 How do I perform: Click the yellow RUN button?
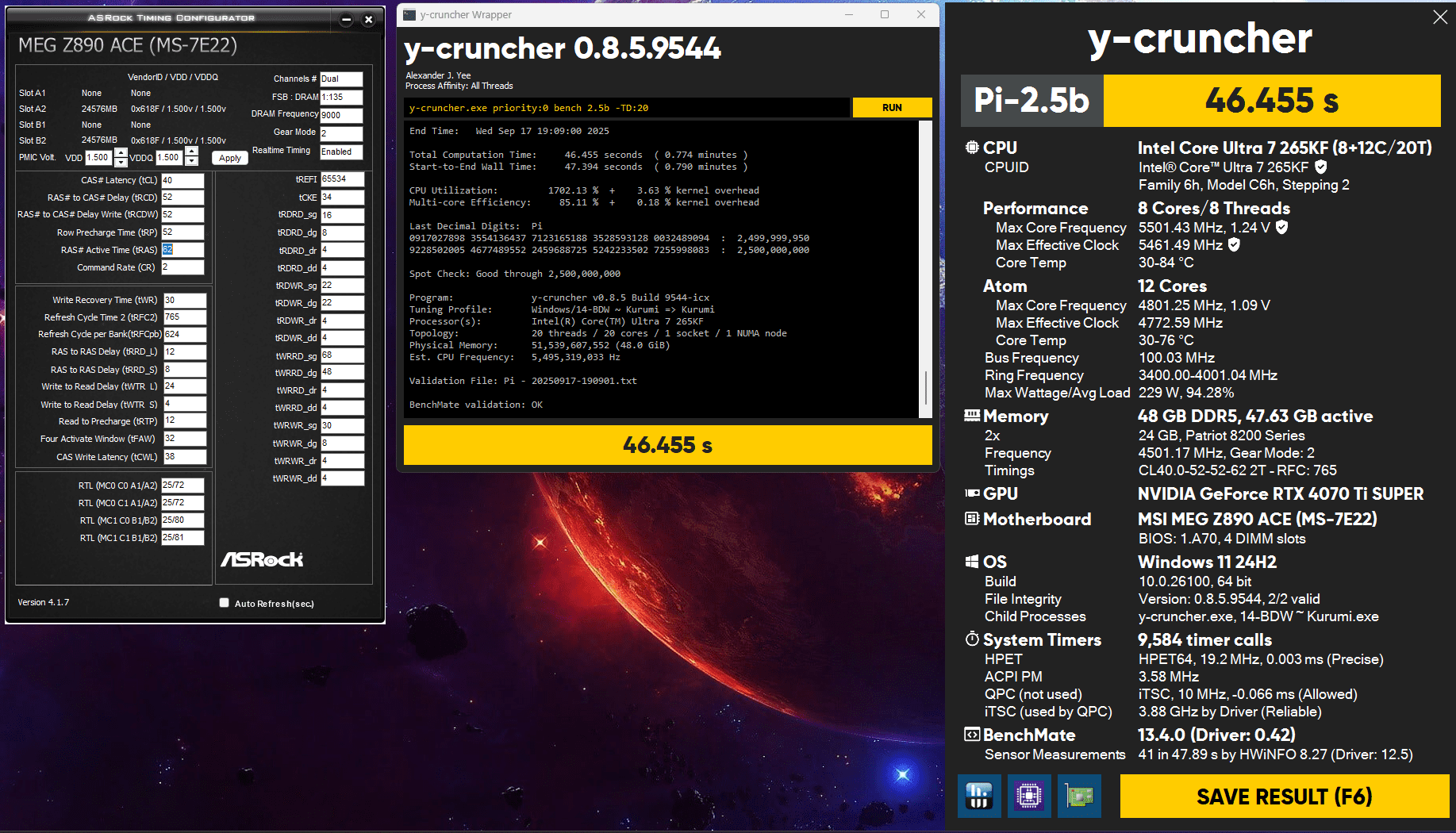point(892,108)
